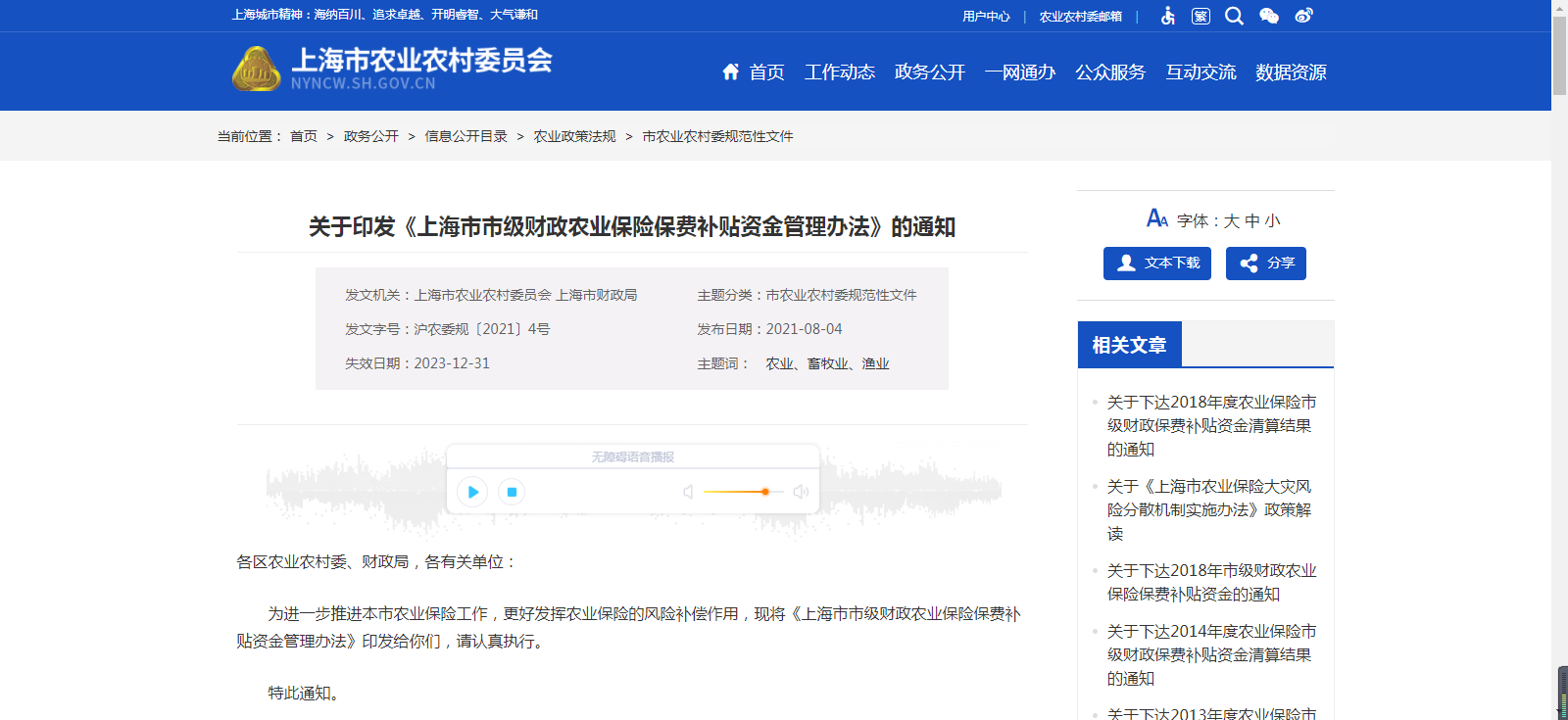
Task: Open the WeChat icon in header
Action: (1269, 16)
